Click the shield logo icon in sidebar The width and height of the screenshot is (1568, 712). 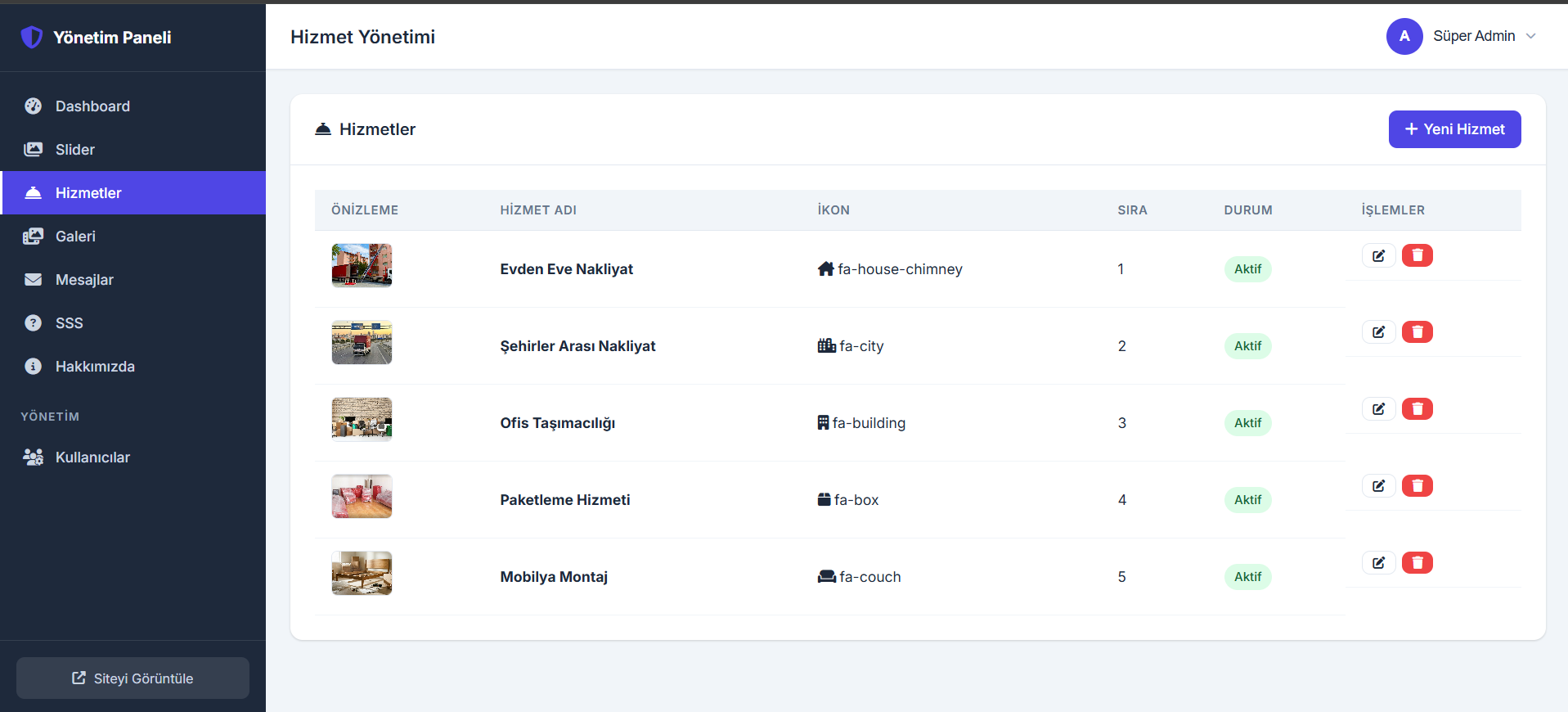coord(32,37)
